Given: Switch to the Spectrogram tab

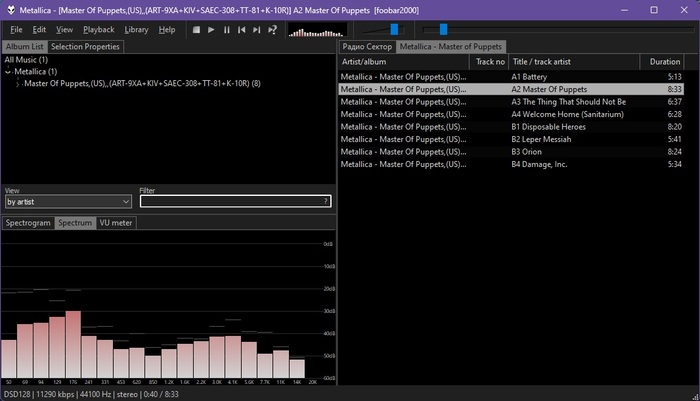Looking at the screenshot, I should [x=27, y=223].
